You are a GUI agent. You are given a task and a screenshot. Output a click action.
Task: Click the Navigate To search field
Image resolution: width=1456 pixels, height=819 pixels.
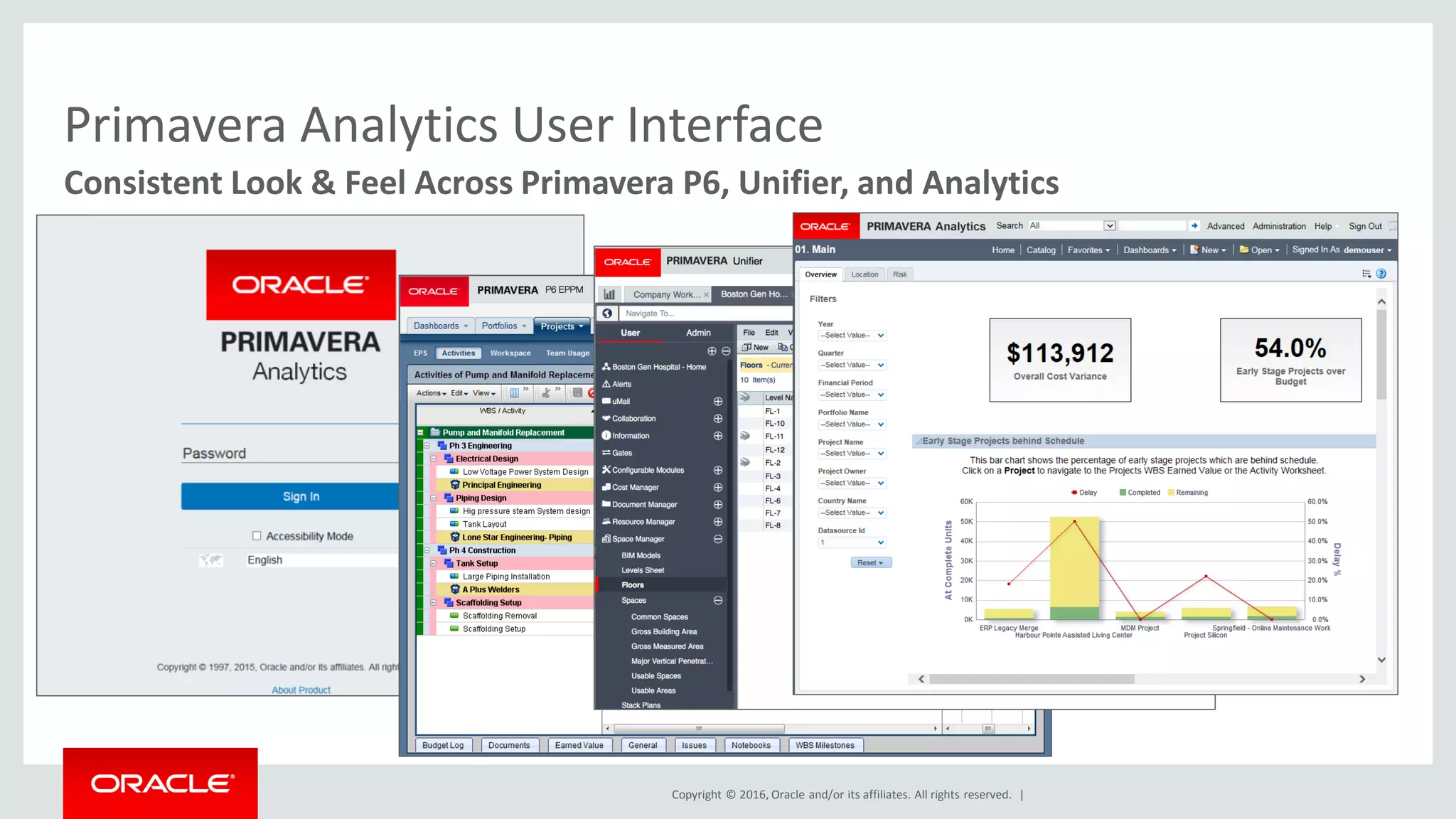706,314
